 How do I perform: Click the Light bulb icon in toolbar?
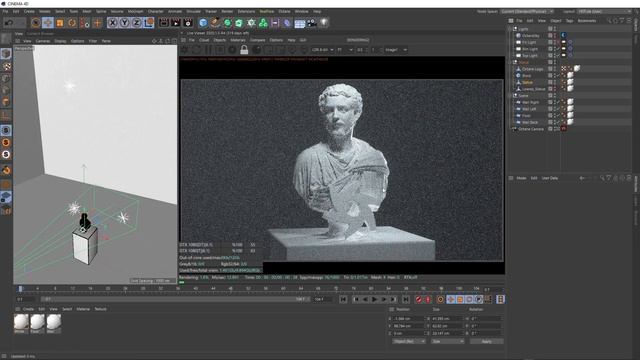tap(324, 23)
